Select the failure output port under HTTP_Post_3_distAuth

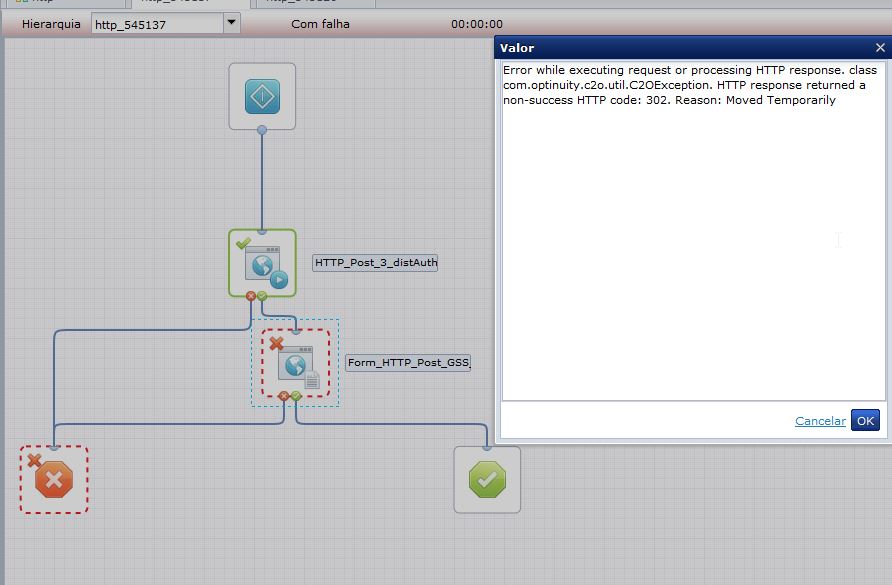250,295
